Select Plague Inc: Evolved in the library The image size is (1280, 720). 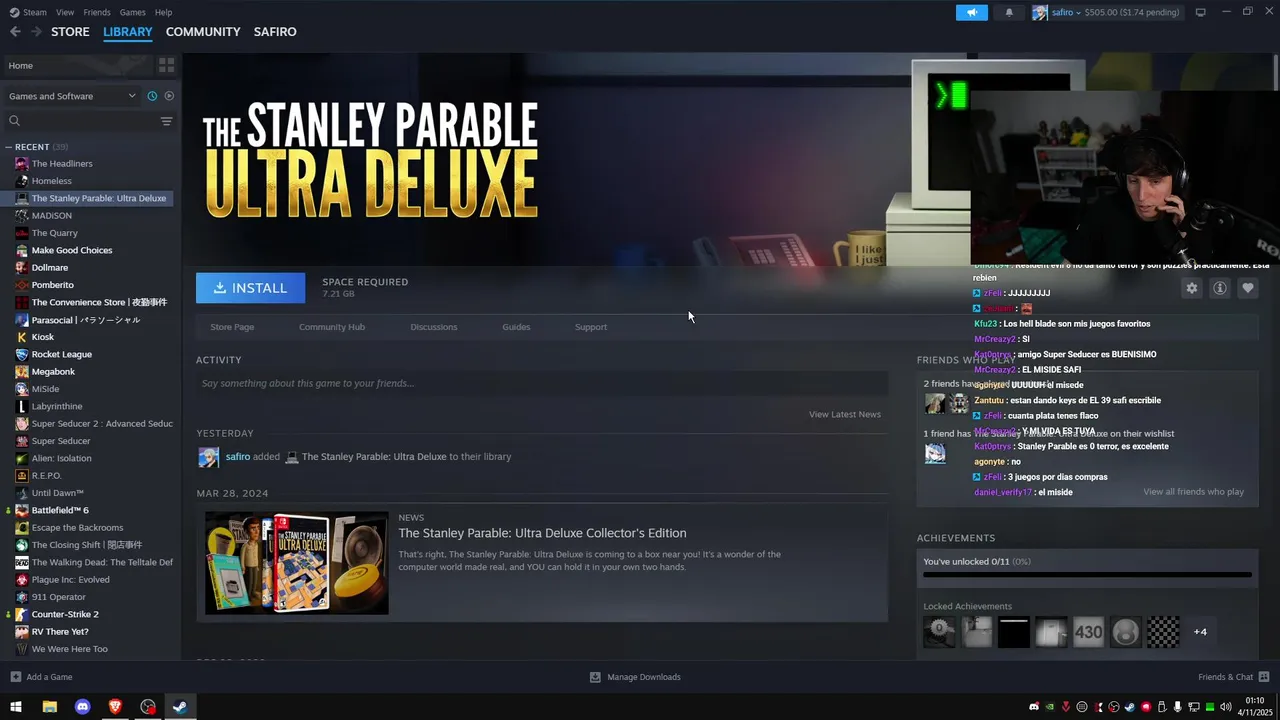70,580
